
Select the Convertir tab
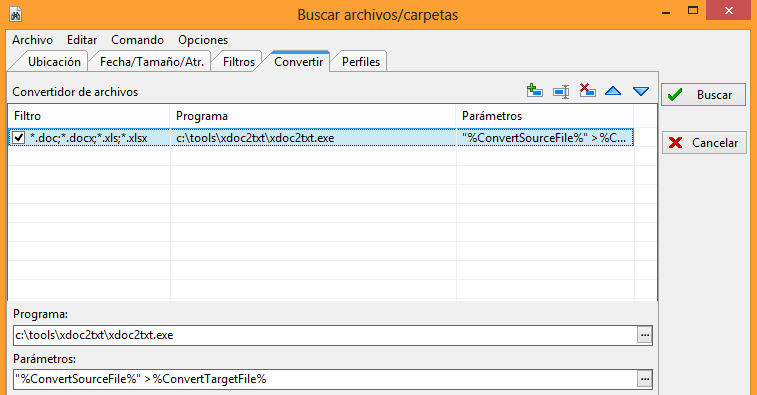(298, 61)
